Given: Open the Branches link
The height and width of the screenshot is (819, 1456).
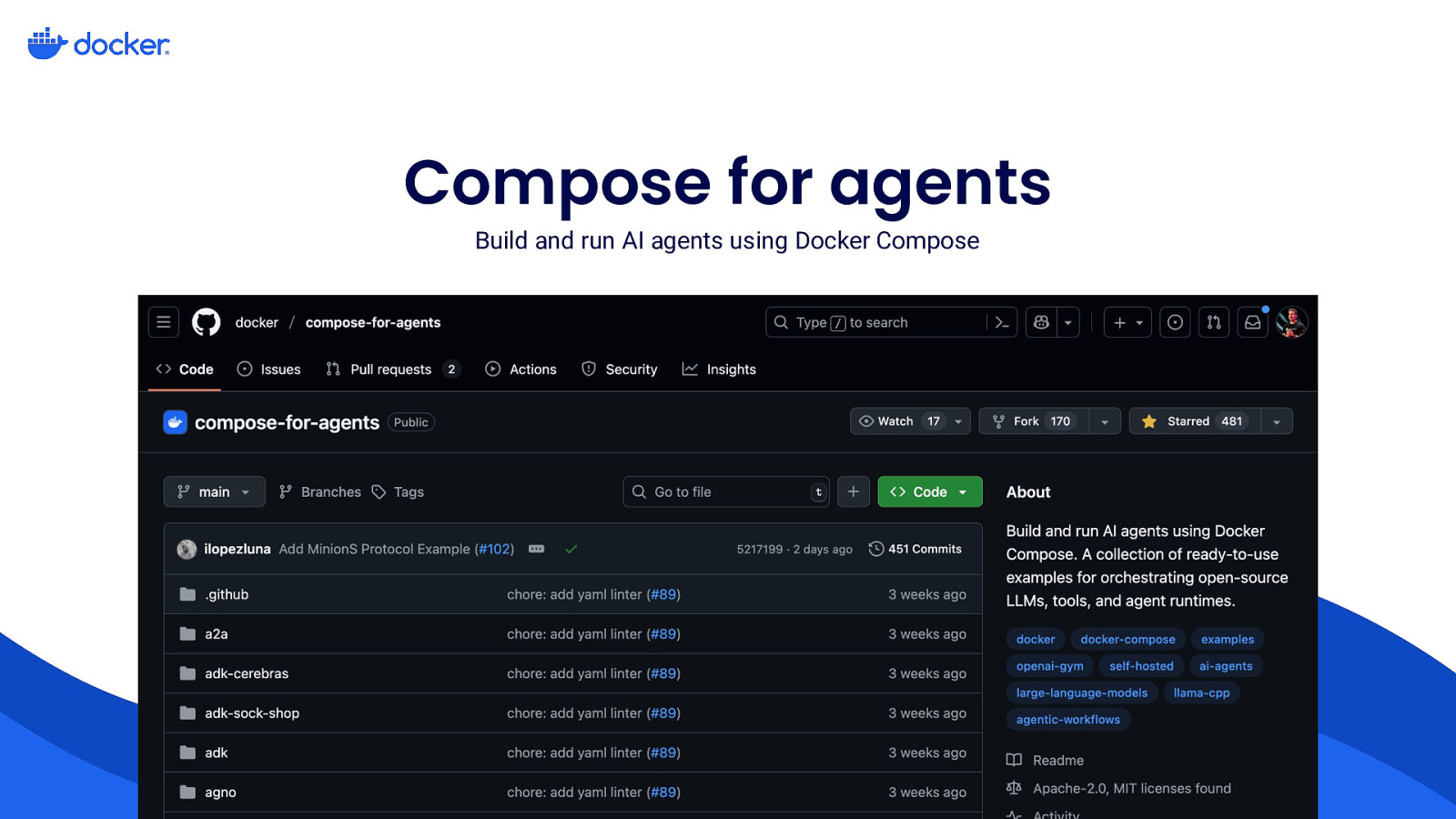Looking at the screenshot, I should (x=319, y=491).
